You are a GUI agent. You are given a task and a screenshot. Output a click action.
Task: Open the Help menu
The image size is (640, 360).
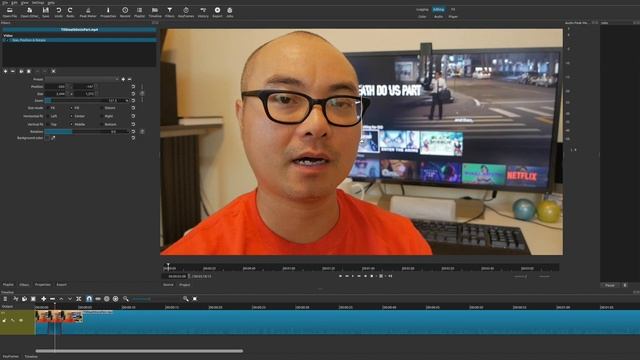pyautogui.click(x=51, y=2)
